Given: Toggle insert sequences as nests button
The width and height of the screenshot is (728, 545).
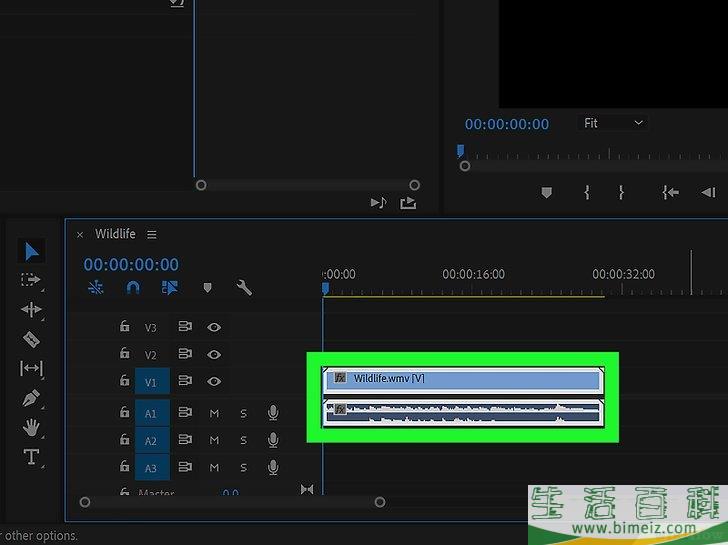Looking at the screenshot, I should tap(96, 288).
